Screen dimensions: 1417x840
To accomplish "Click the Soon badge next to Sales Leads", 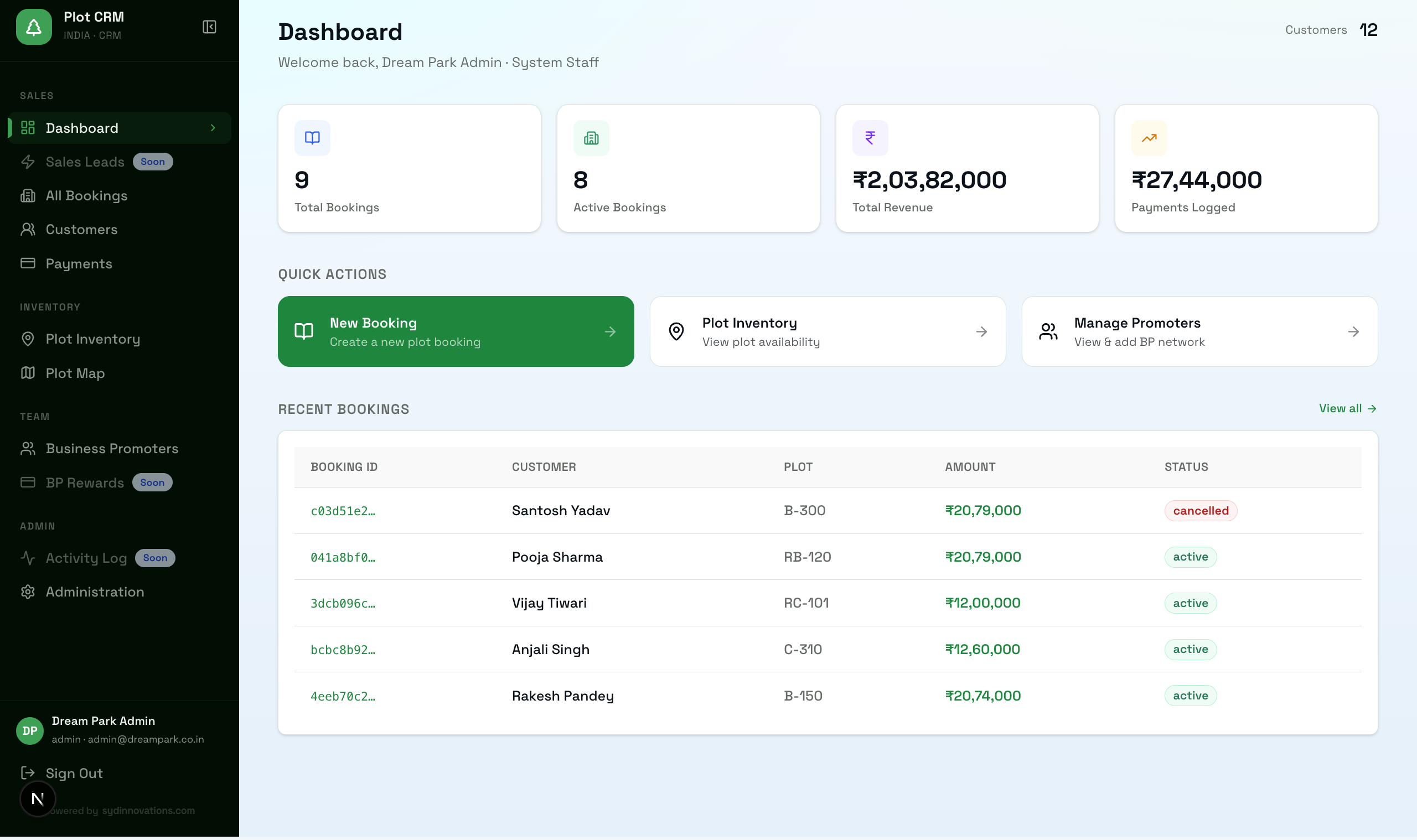I will (153, 162).
